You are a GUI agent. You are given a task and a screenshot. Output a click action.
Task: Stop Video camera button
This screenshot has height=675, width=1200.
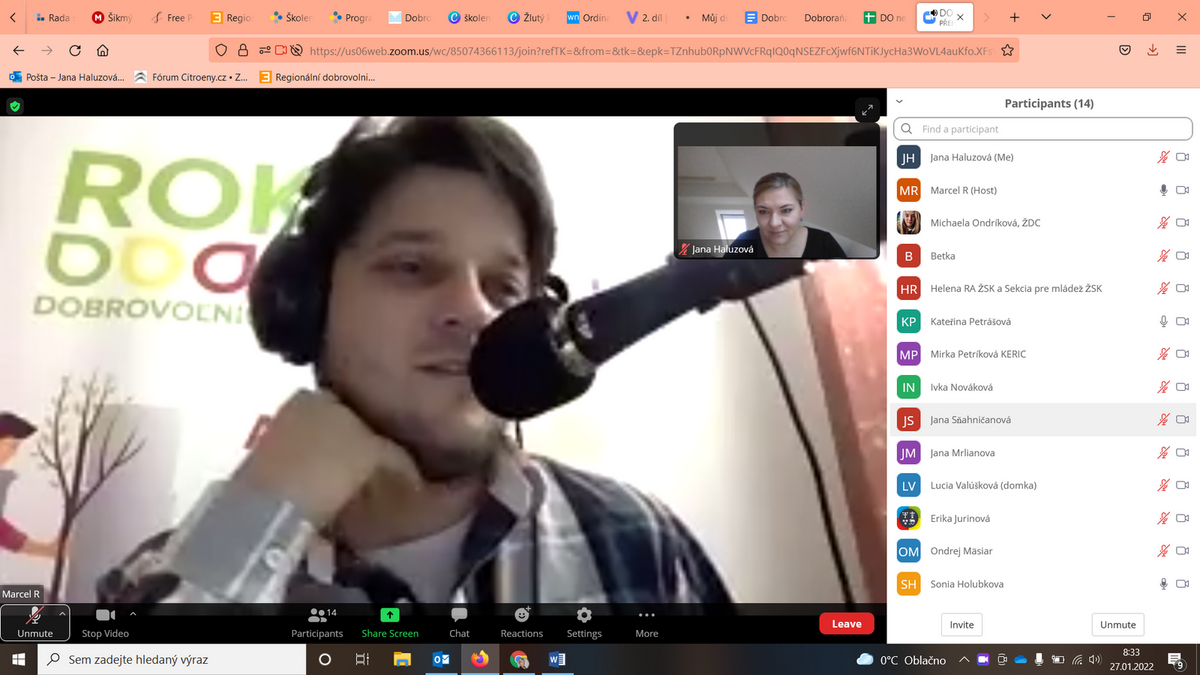(x=105, y=622)
